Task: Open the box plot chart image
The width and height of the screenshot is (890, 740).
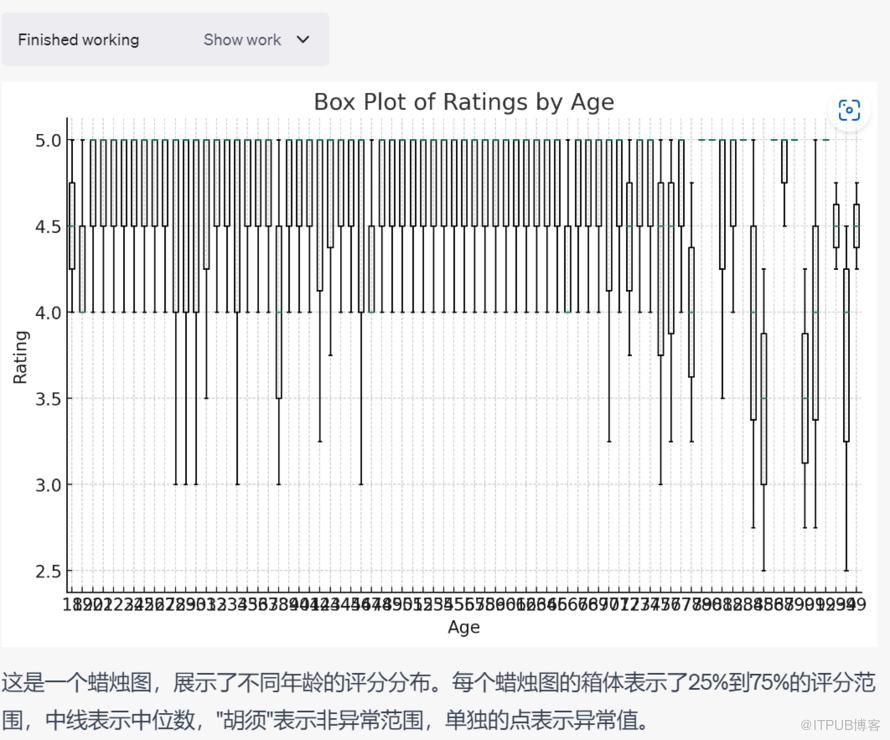Action: tap(439, 364)
